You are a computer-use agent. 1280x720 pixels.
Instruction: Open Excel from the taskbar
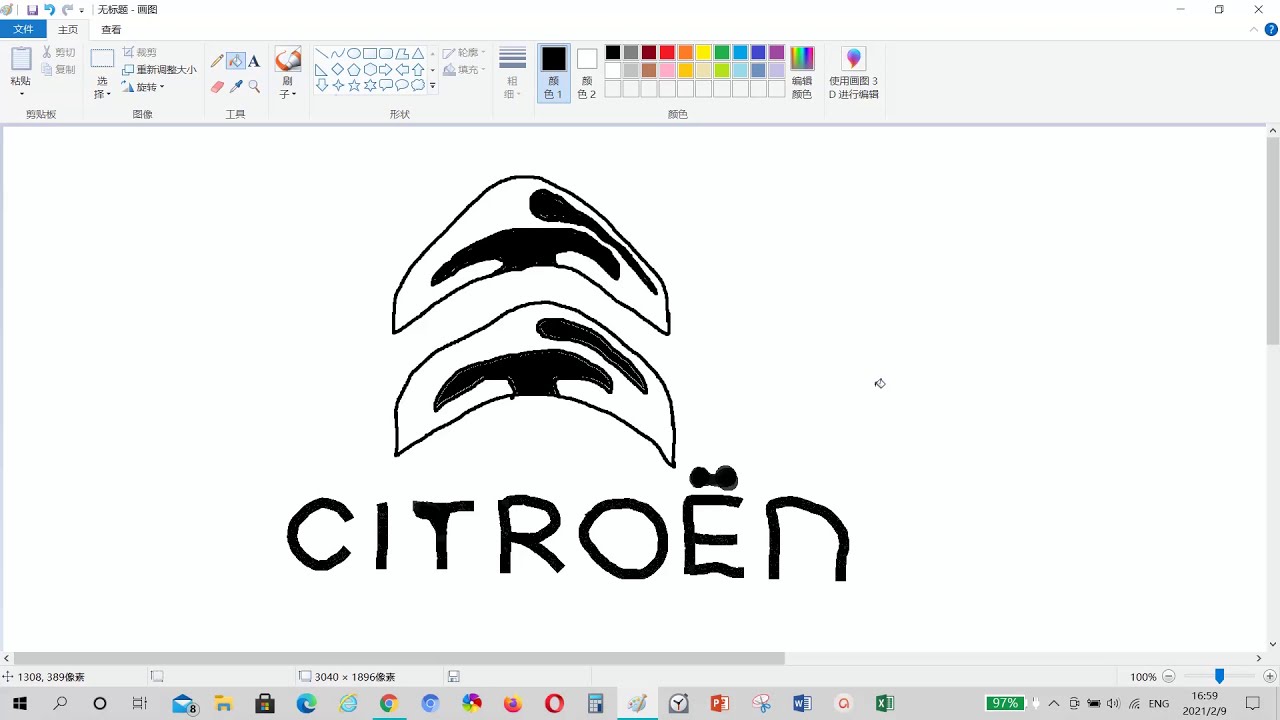click(884, 704)
